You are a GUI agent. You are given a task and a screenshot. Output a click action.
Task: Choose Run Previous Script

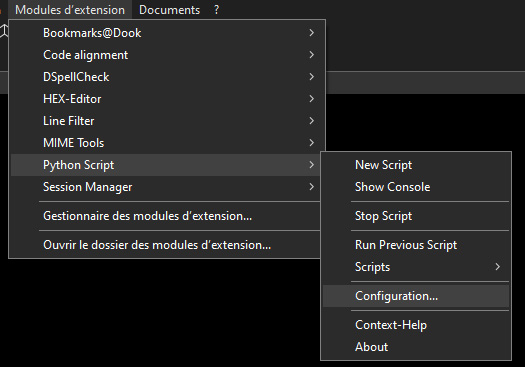(416, 245)
